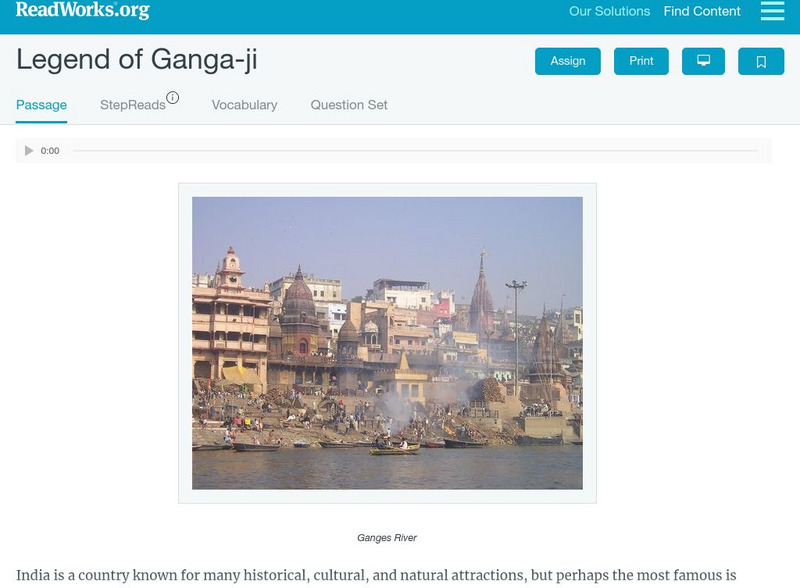The height and width of the screenshot is (588, 800).
Task: Click the projector display mode icon
Action: [703, 61]
